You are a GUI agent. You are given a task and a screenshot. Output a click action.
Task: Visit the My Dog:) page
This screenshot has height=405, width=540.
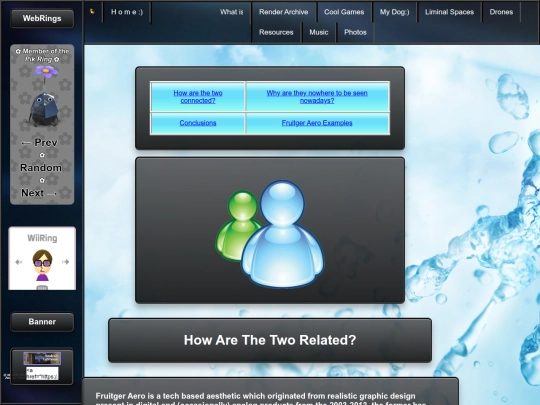coord(395,12)
